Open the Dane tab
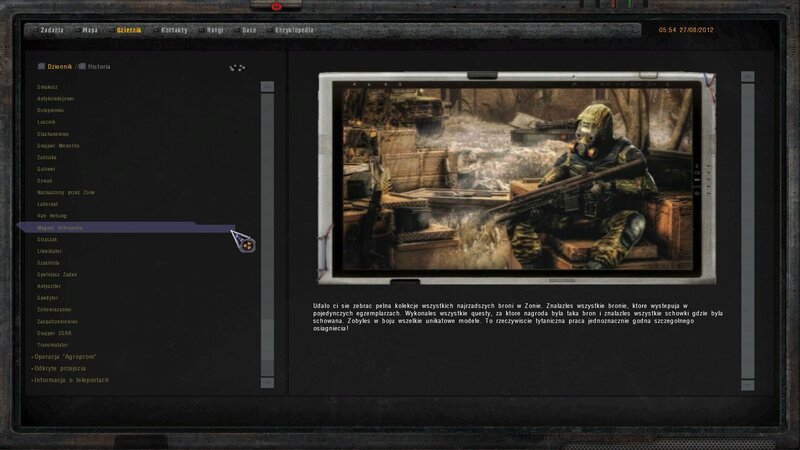Screen dimensions: 800x450 pyautogui.click(x=248, y=30)
